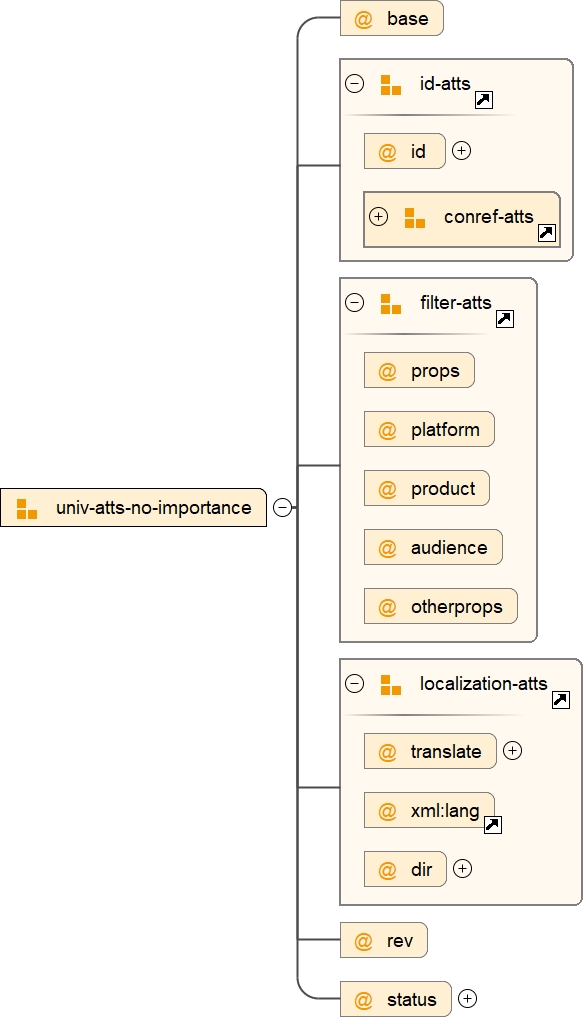This screenshot has height=1025, width=584.
Task: Select the xml:lang attribute label
Action: point(445,811)
